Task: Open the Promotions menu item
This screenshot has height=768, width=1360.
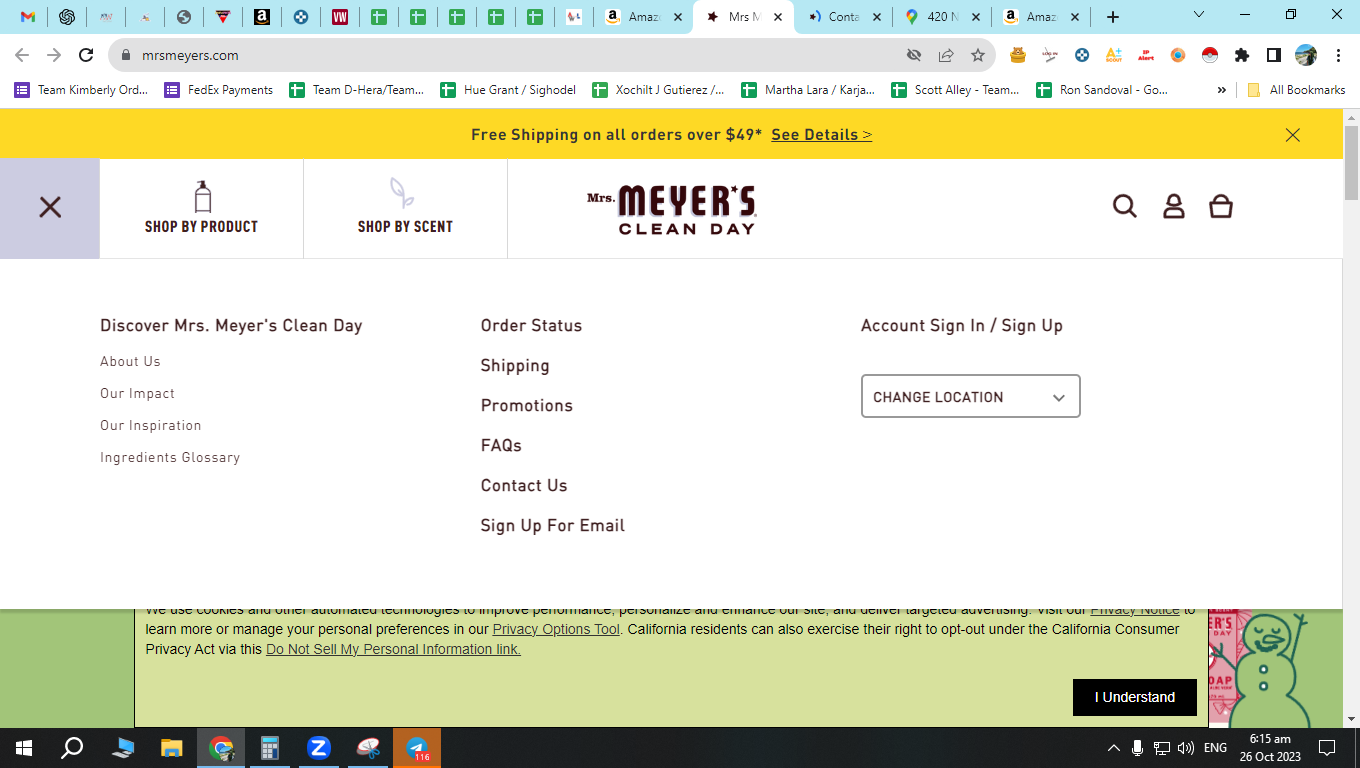Action: click(x=527, y=405)
